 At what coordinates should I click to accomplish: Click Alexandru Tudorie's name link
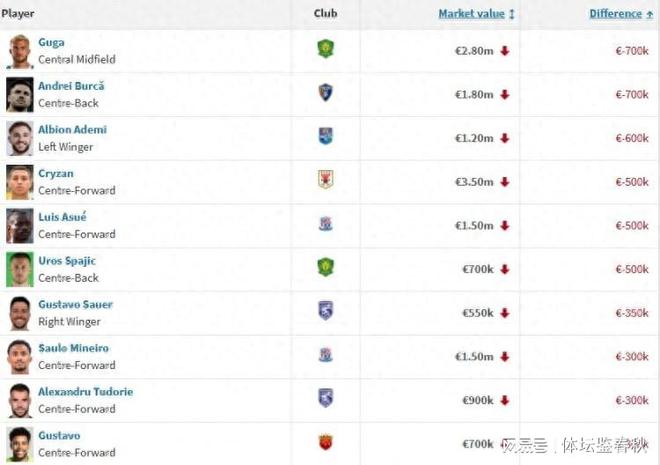(x=85, y=392)
